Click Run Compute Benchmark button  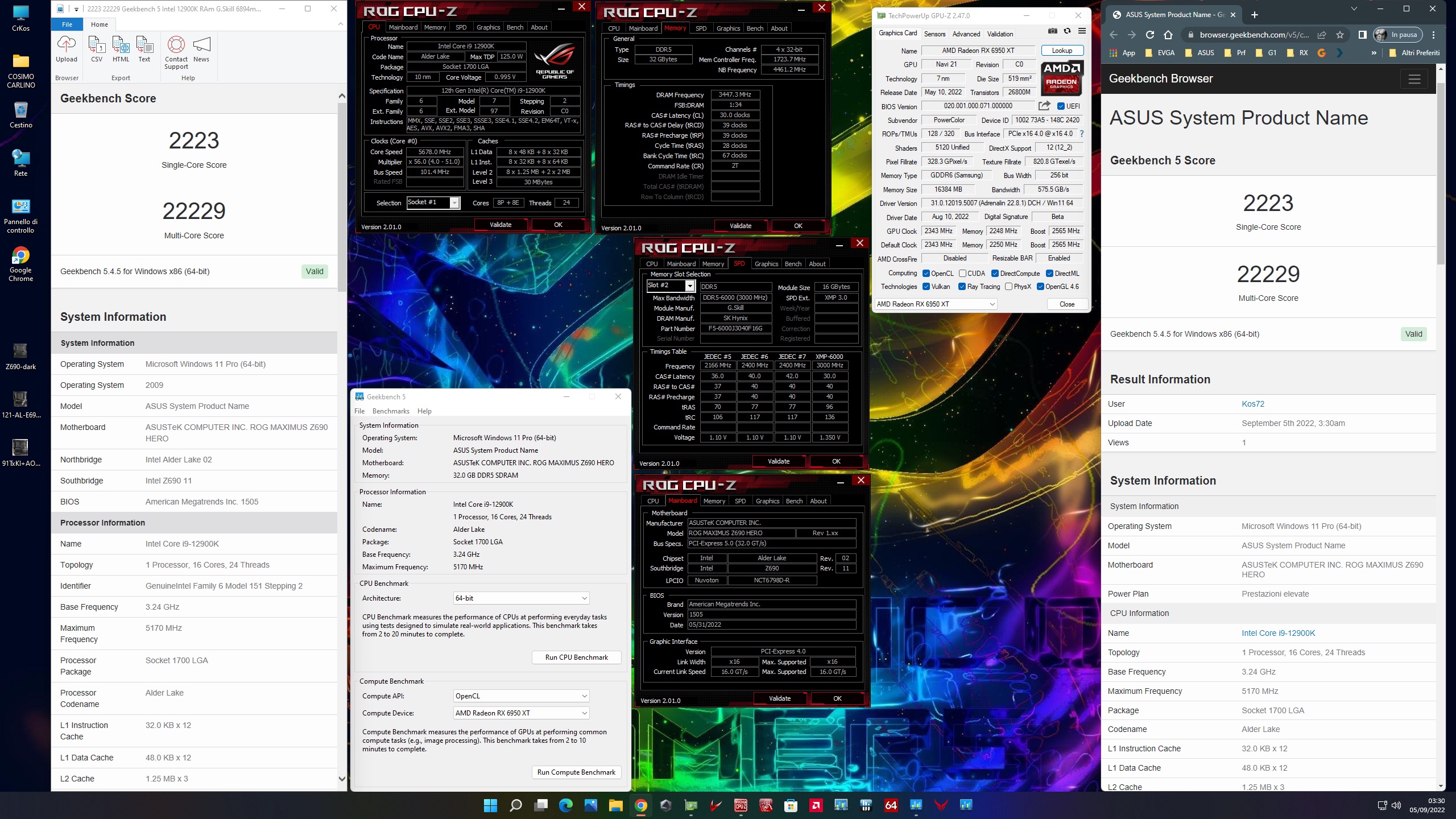(x=576, y=772)
